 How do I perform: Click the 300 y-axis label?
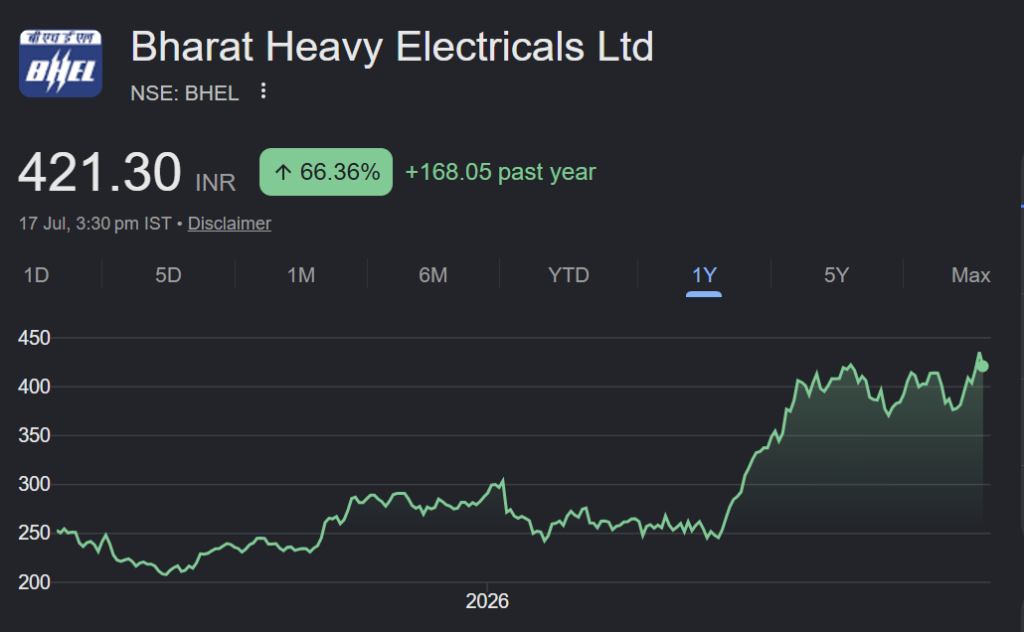[x=34, y=484]
